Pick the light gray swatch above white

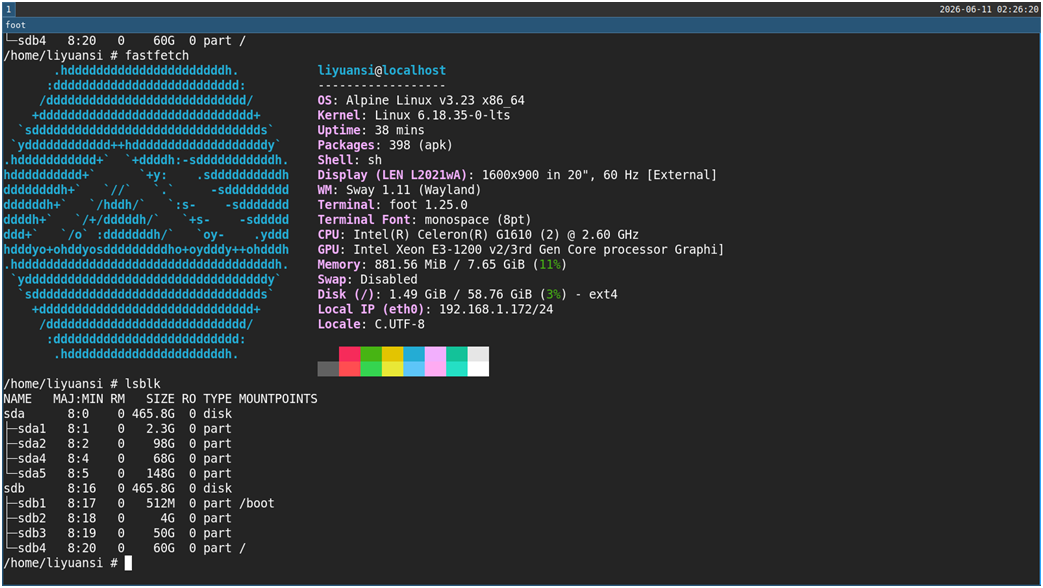[x=478, y=354]
